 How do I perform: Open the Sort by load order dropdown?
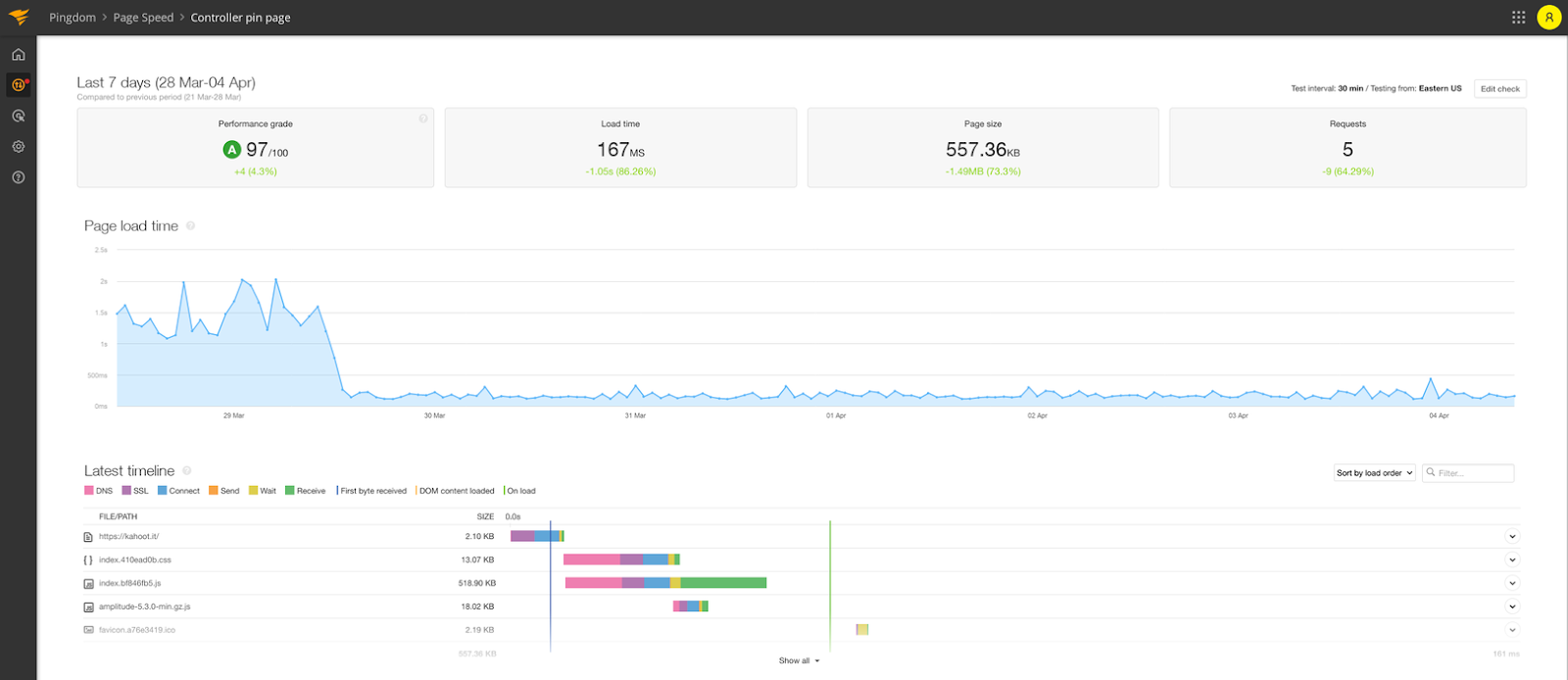(x=1374, y=473)
